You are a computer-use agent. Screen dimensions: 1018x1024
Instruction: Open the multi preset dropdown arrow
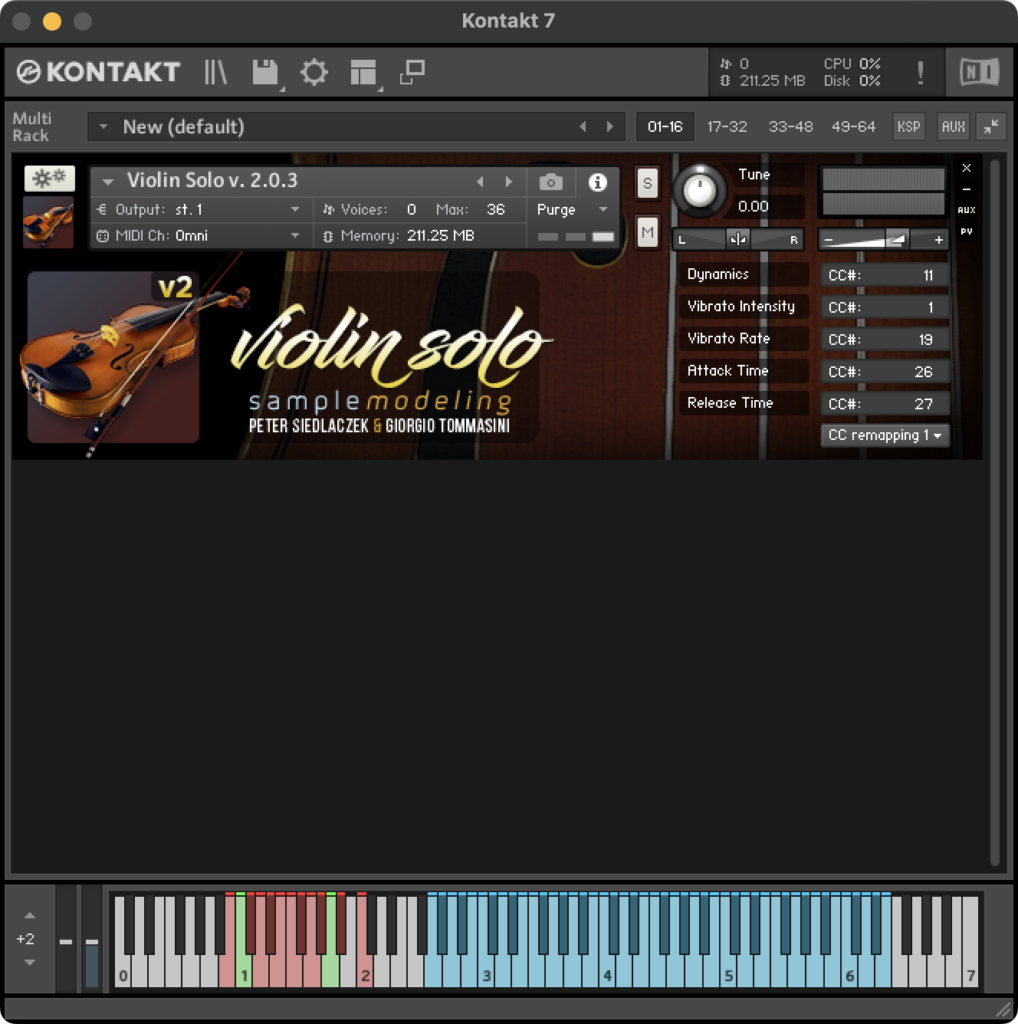[x=103, y=127]
